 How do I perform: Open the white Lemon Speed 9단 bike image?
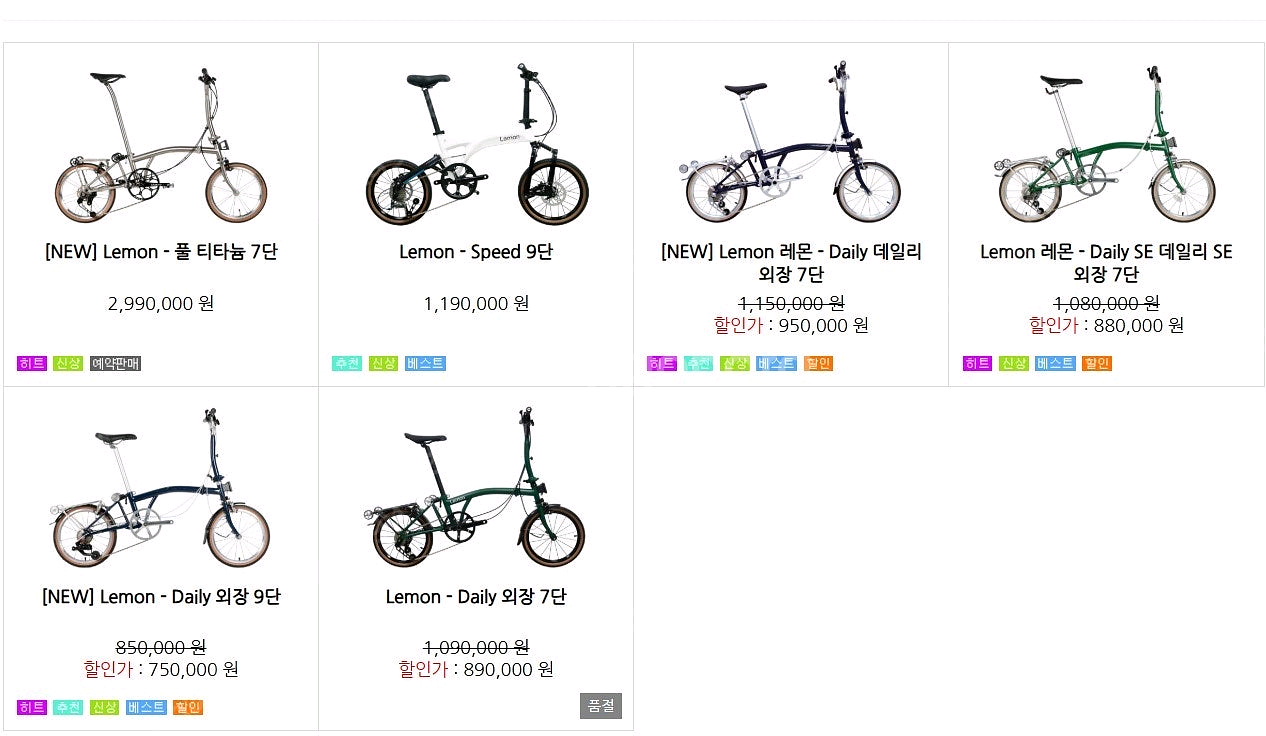pos(476,146)
